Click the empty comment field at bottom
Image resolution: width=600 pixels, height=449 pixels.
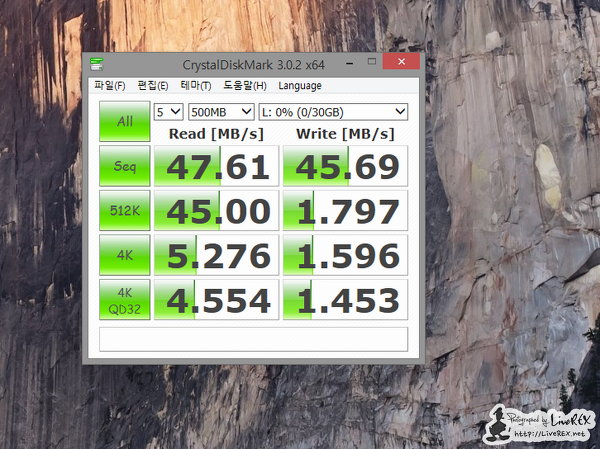point(254,339)
